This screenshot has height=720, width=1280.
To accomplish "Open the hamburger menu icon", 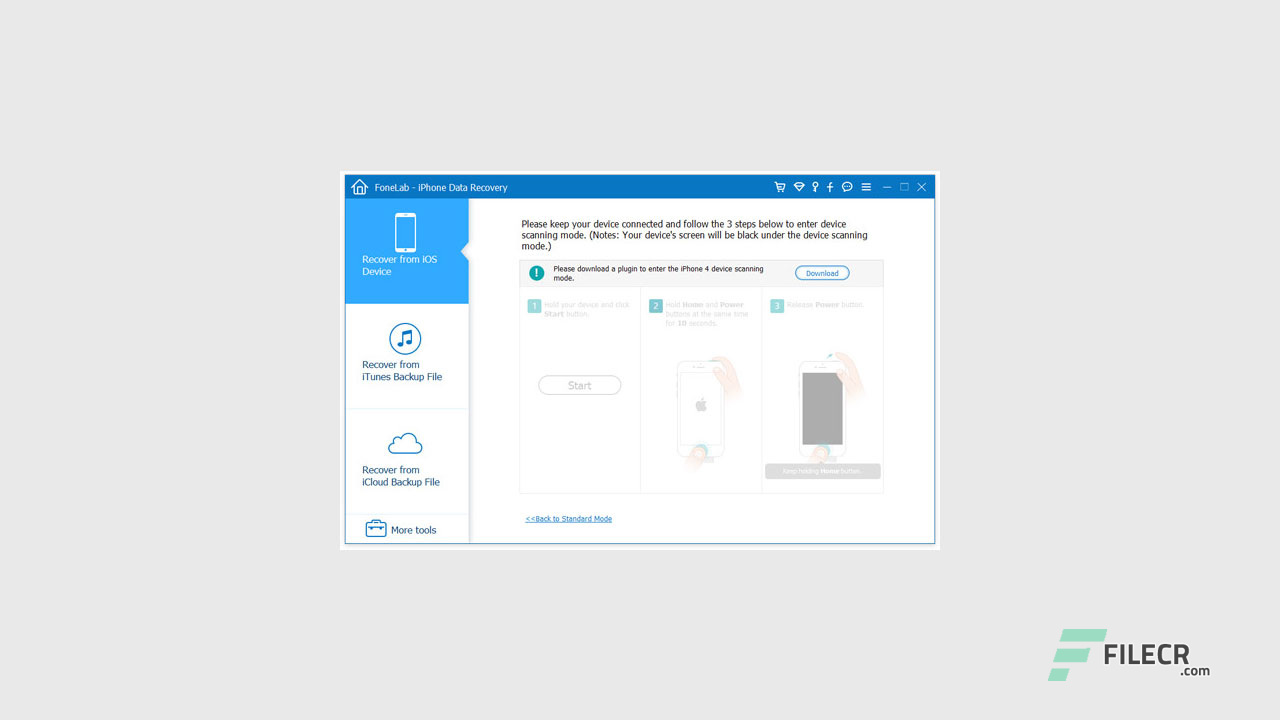I will coord(866,187).
